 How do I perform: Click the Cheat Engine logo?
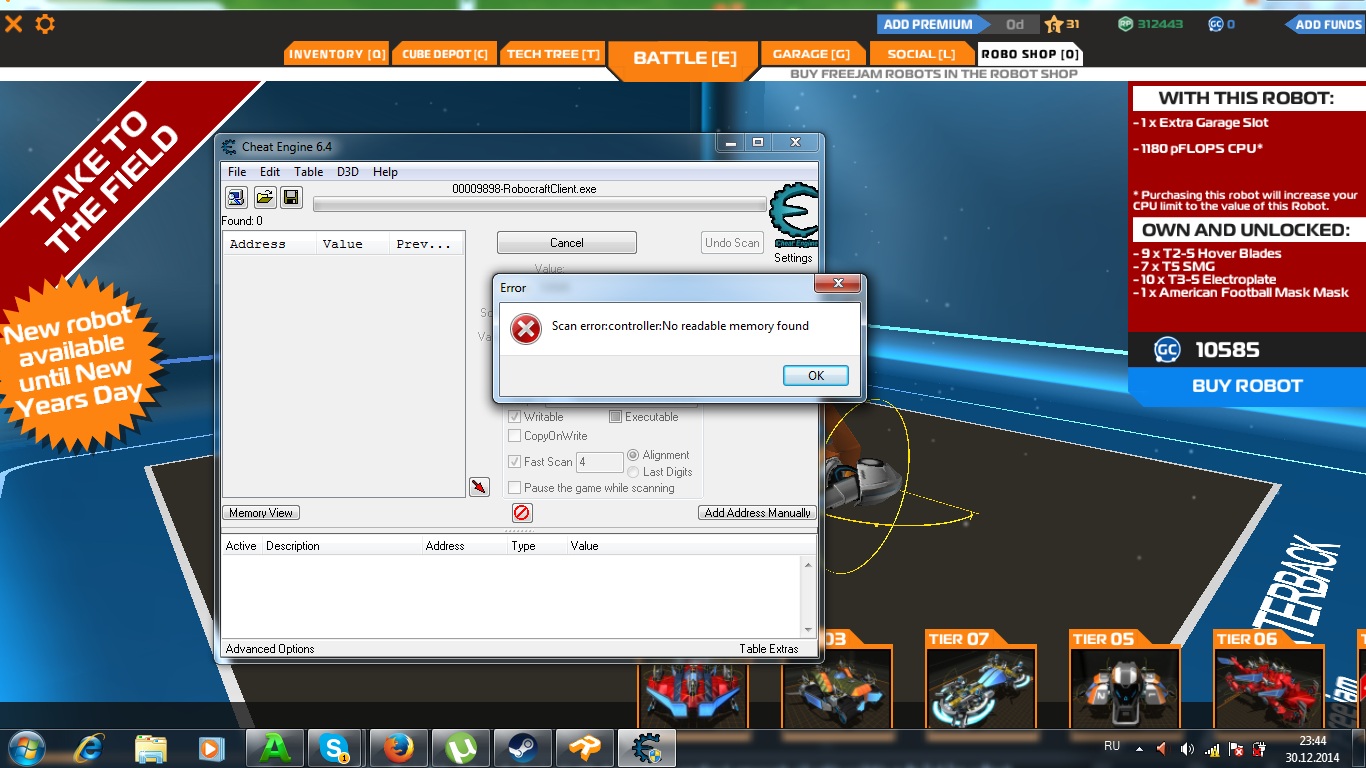tap(794, 216)
